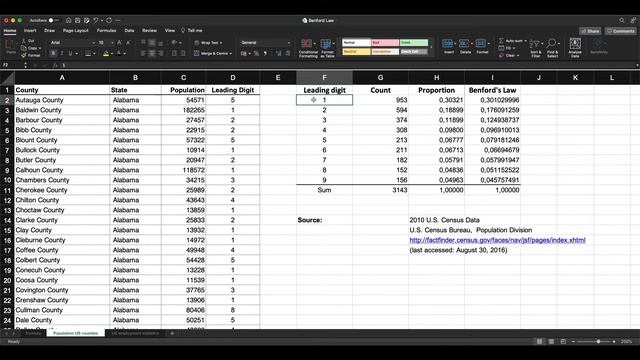This screenshot has width=640, height=360.
Task: Open the census.gov factfinder hyperlink
Action: 497,240
